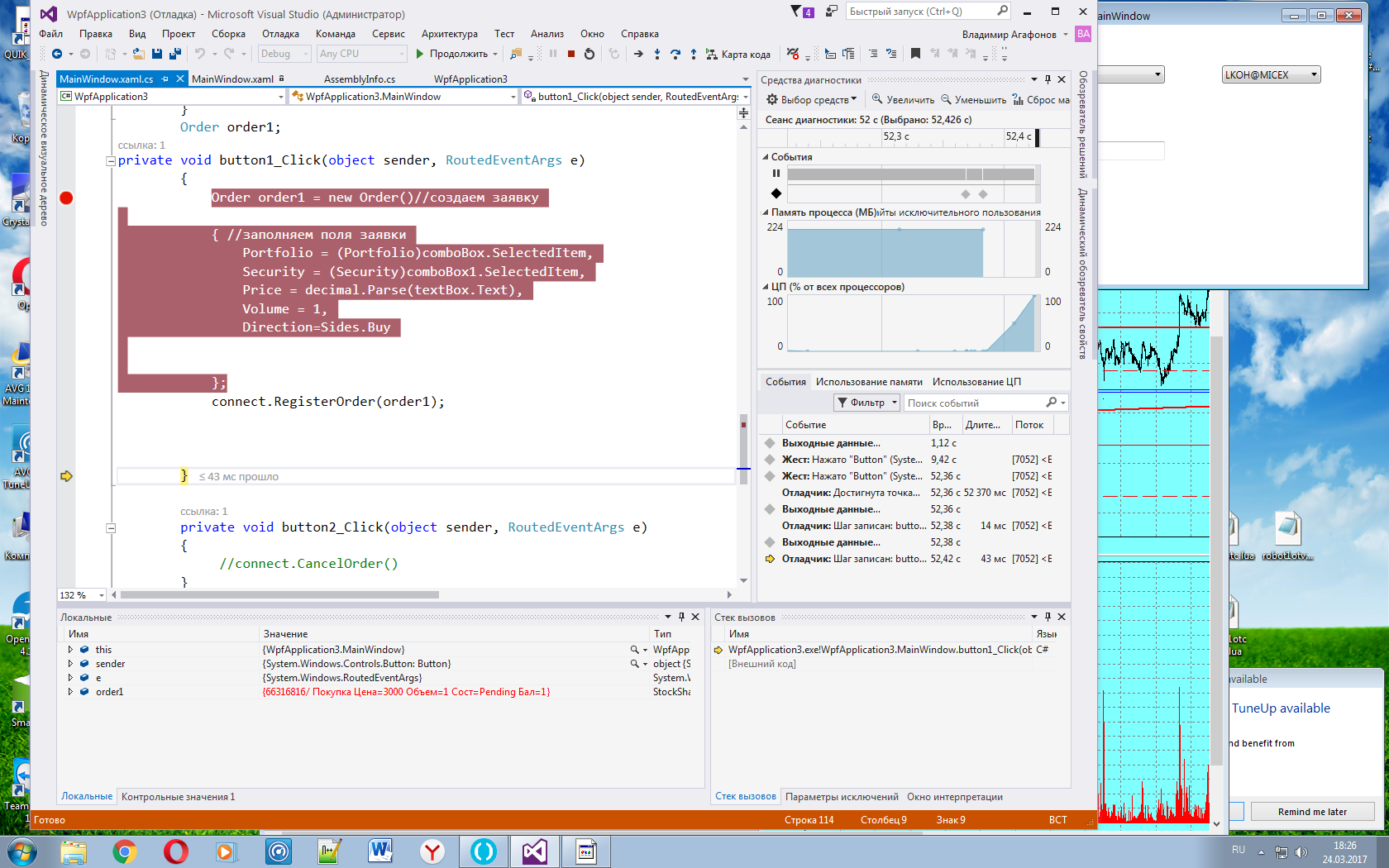Image resolution: width=1389 pixels, height=868 pixels.
Task: Expand the order1 variable in Locals
Action: coord(70,692)
